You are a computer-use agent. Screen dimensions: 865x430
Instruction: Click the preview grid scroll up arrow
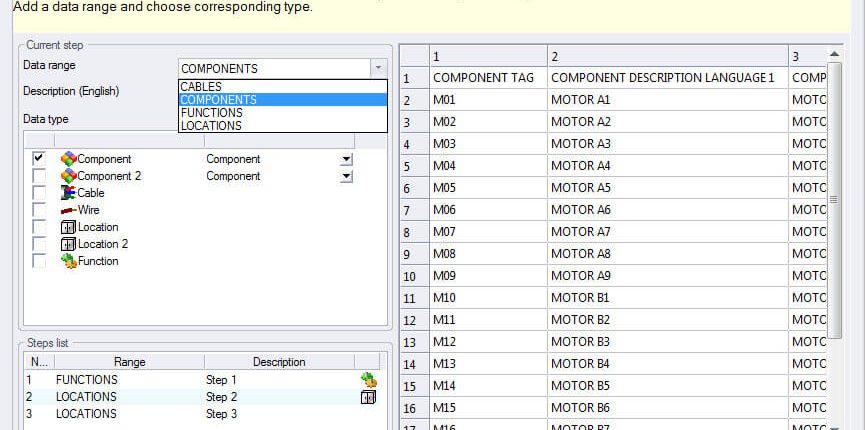(x=834, y=54)
